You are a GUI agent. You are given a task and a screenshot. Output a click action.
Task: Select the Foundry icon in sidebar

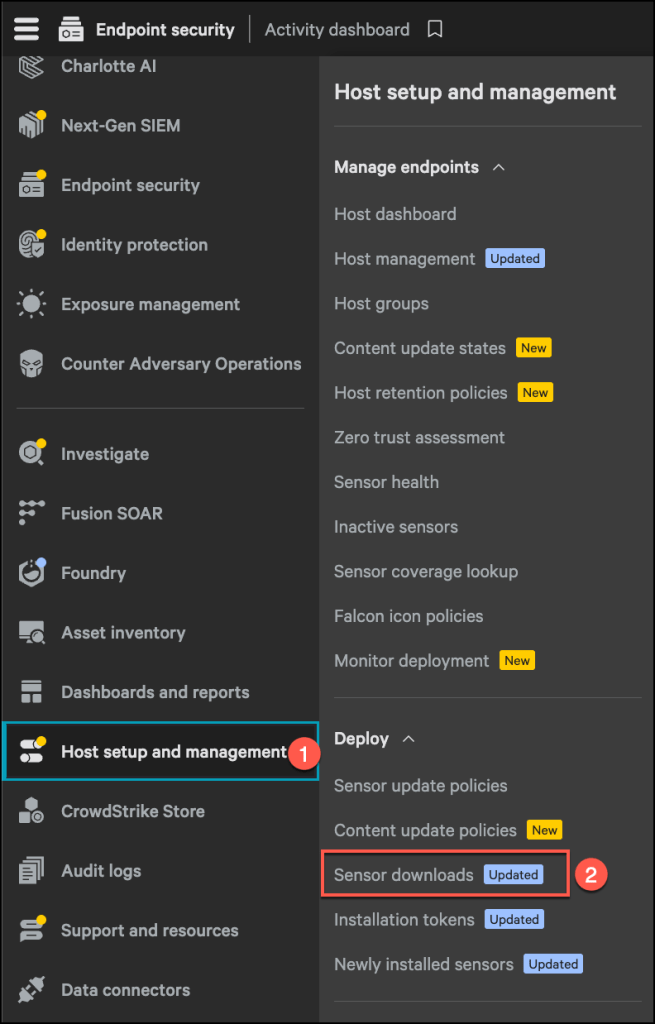32,573
